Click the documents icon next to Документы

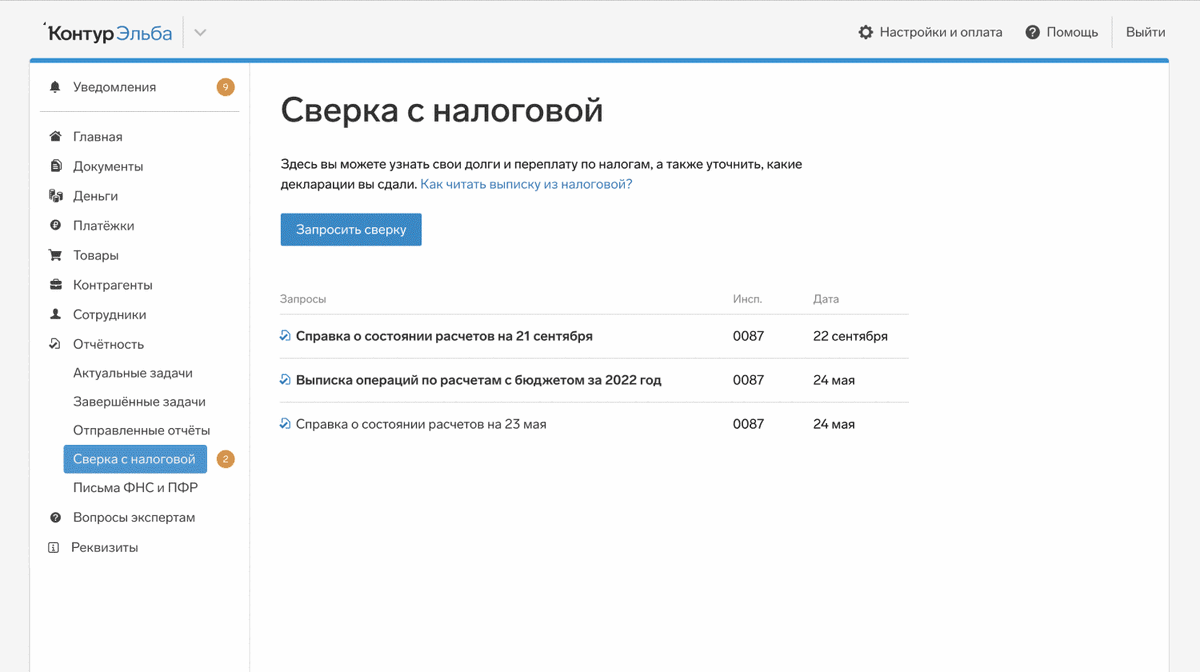pyautogui.click(x=55, y=166)
